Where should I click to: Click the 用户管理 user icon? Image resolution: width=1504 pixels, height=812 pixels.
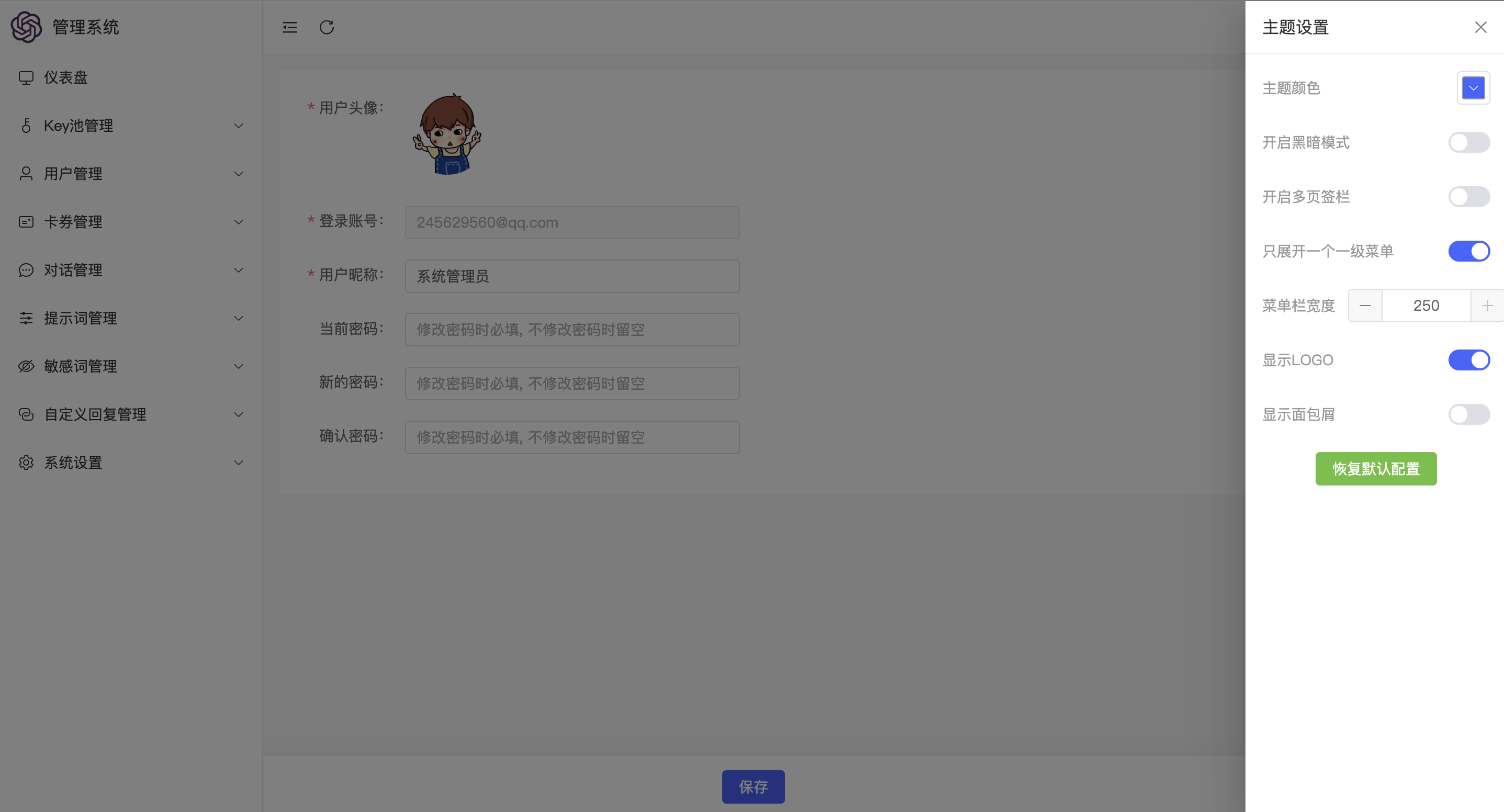[26, 173]
